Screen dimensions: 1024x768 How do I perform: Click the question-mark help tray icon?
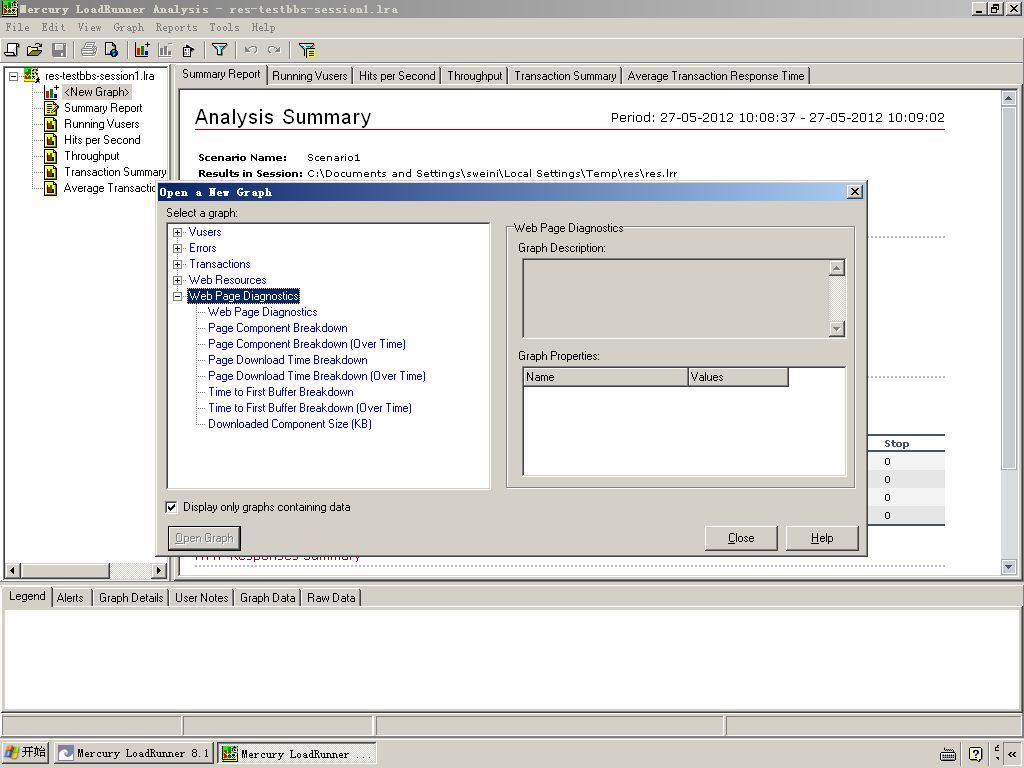tap(975, 754)
